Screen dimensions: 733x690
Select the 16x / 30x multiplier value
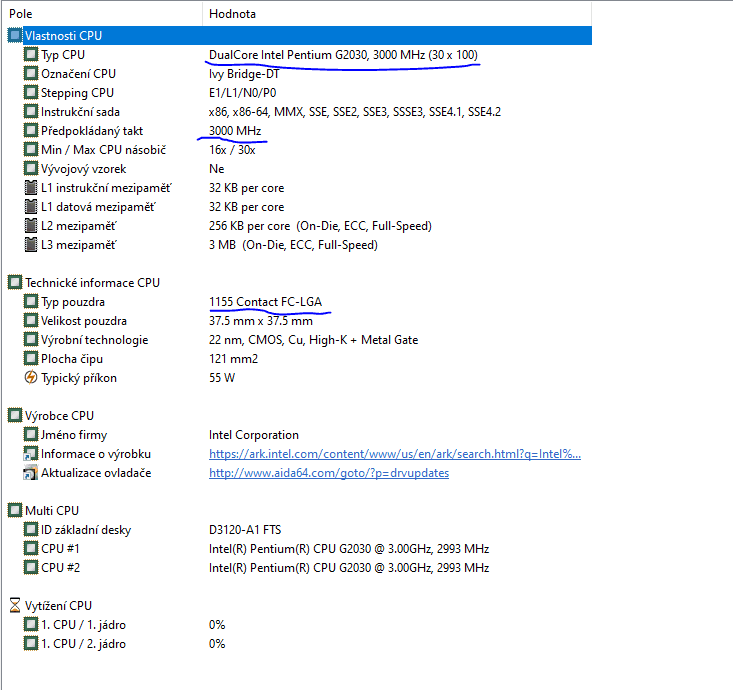pos(232,150)
